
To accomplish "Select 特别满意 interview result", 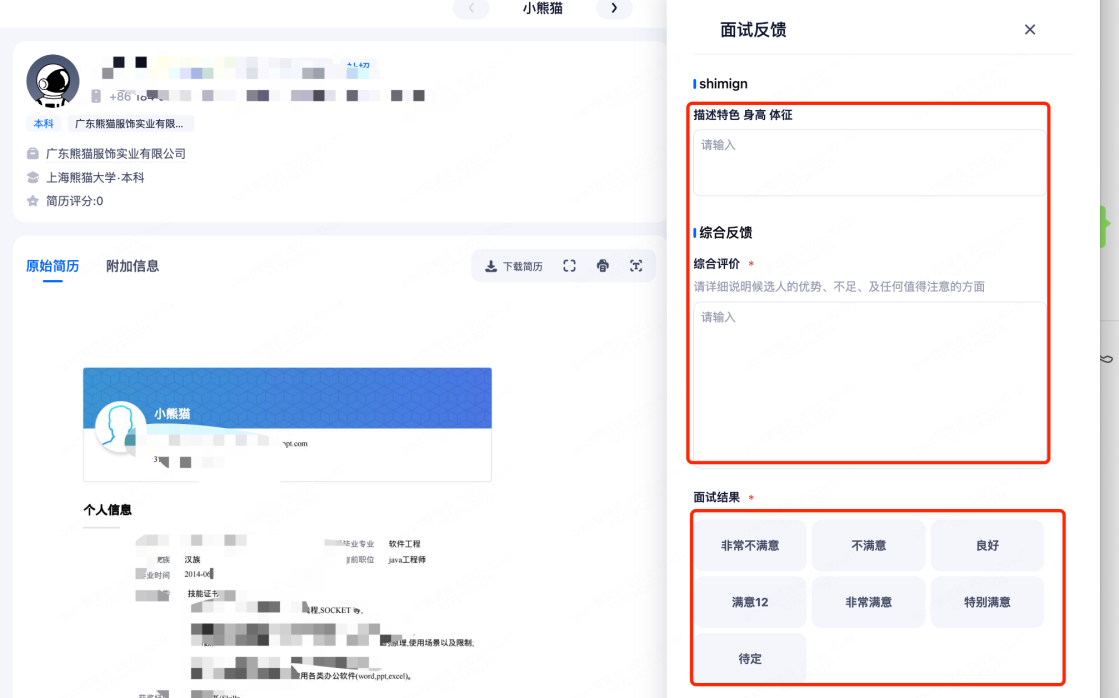I will pyautogui.click(x=987, y=602).
